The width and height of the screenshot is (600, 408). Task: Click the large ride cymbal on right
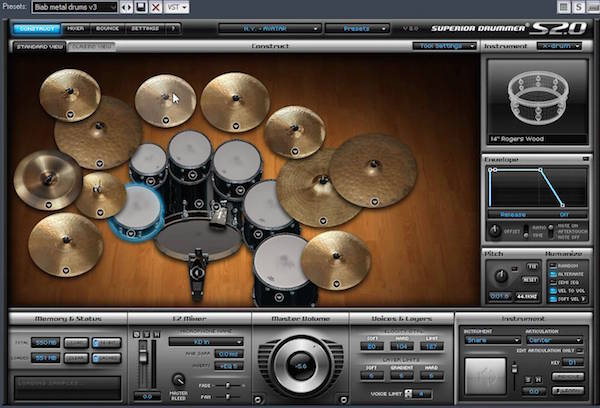(373, 170)
